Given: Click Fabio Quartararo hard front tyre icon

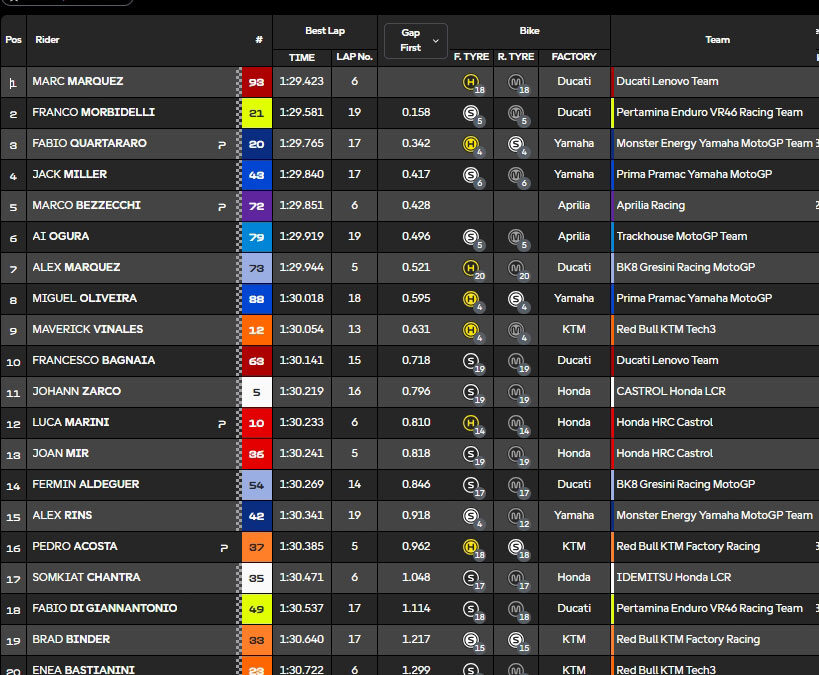Looking at the screenshot, I should [x=471, y=144].
